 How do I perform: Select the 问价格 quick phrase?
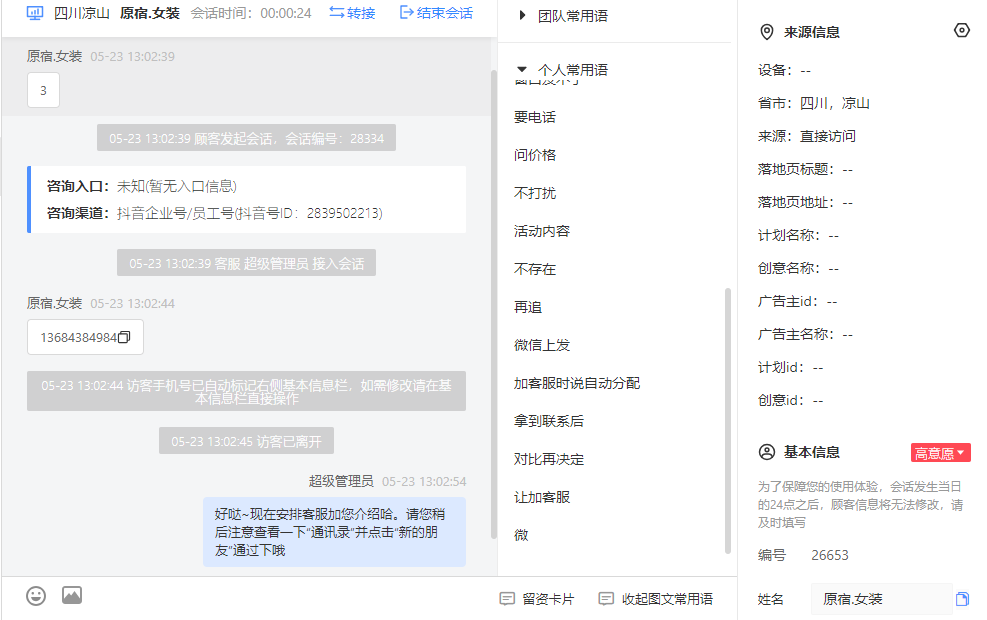535,155
